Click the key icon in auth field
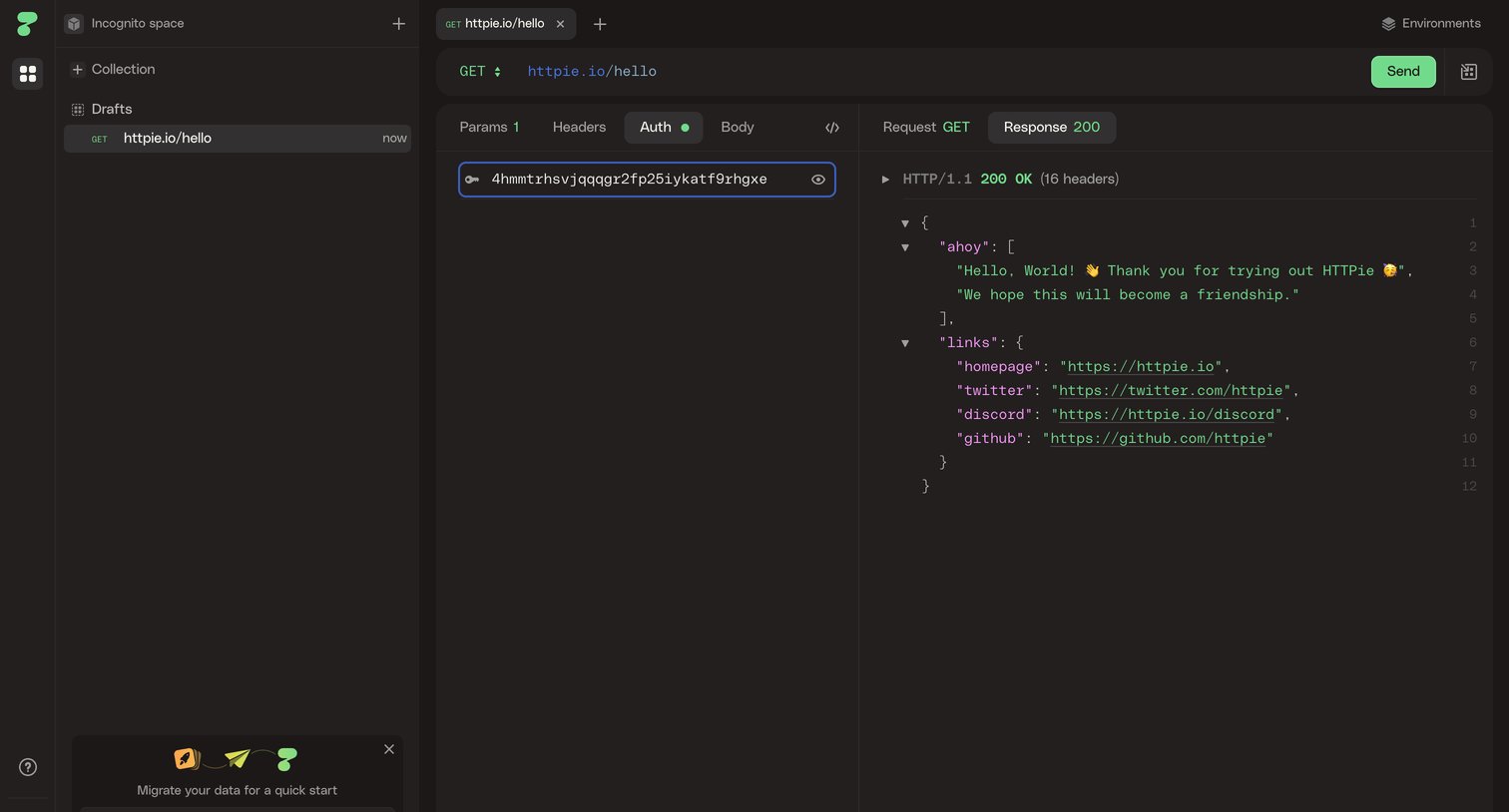 pos(472,180)
